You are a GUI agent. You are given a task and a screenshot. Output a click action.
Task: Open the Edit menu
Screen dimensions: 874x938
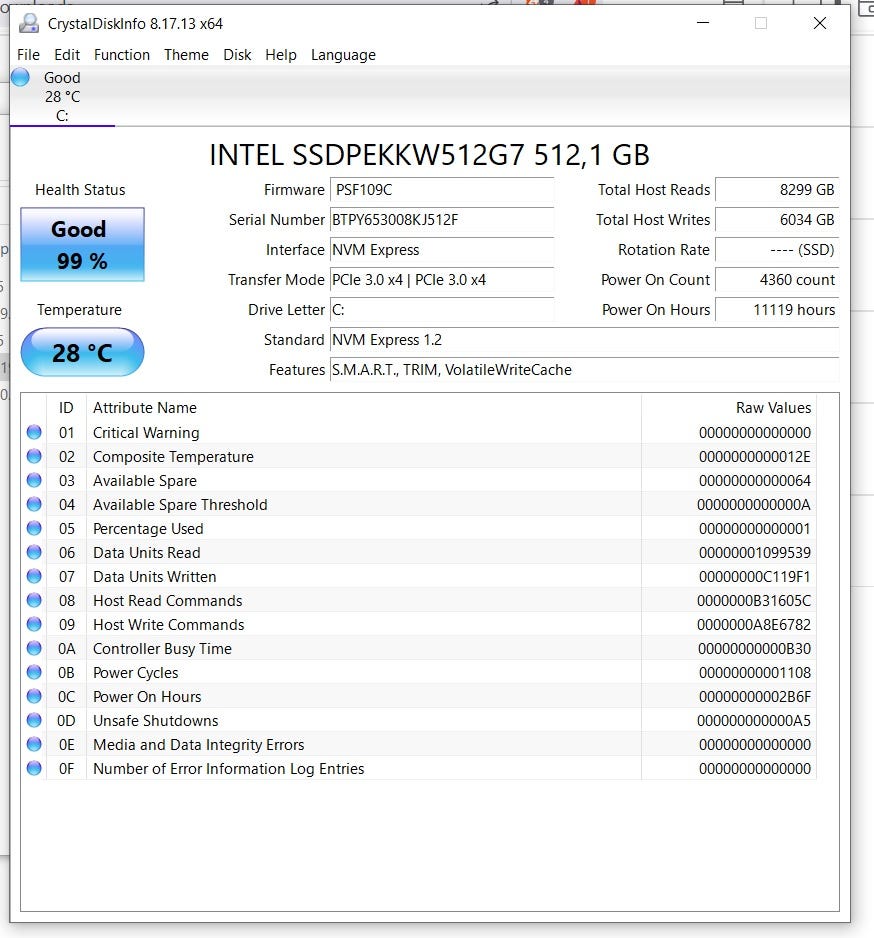67,55
